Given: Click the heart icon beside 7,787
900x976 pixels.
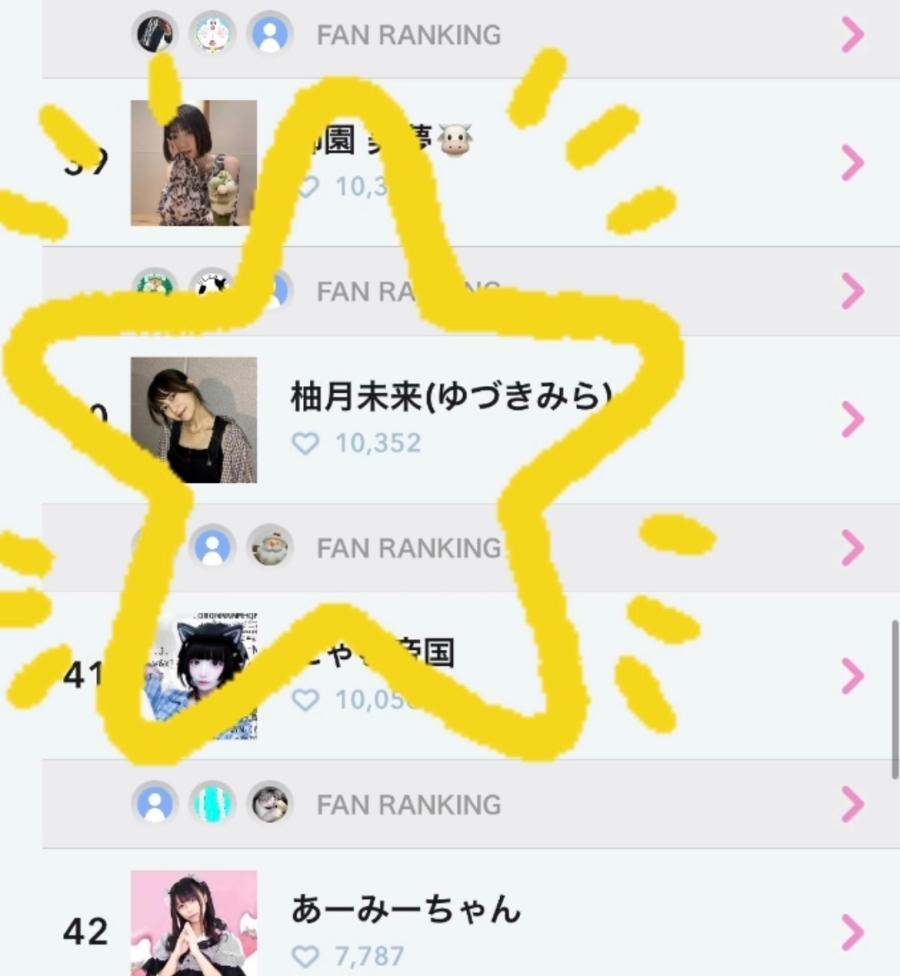Looking at the screenshot, I should (305, 956).
